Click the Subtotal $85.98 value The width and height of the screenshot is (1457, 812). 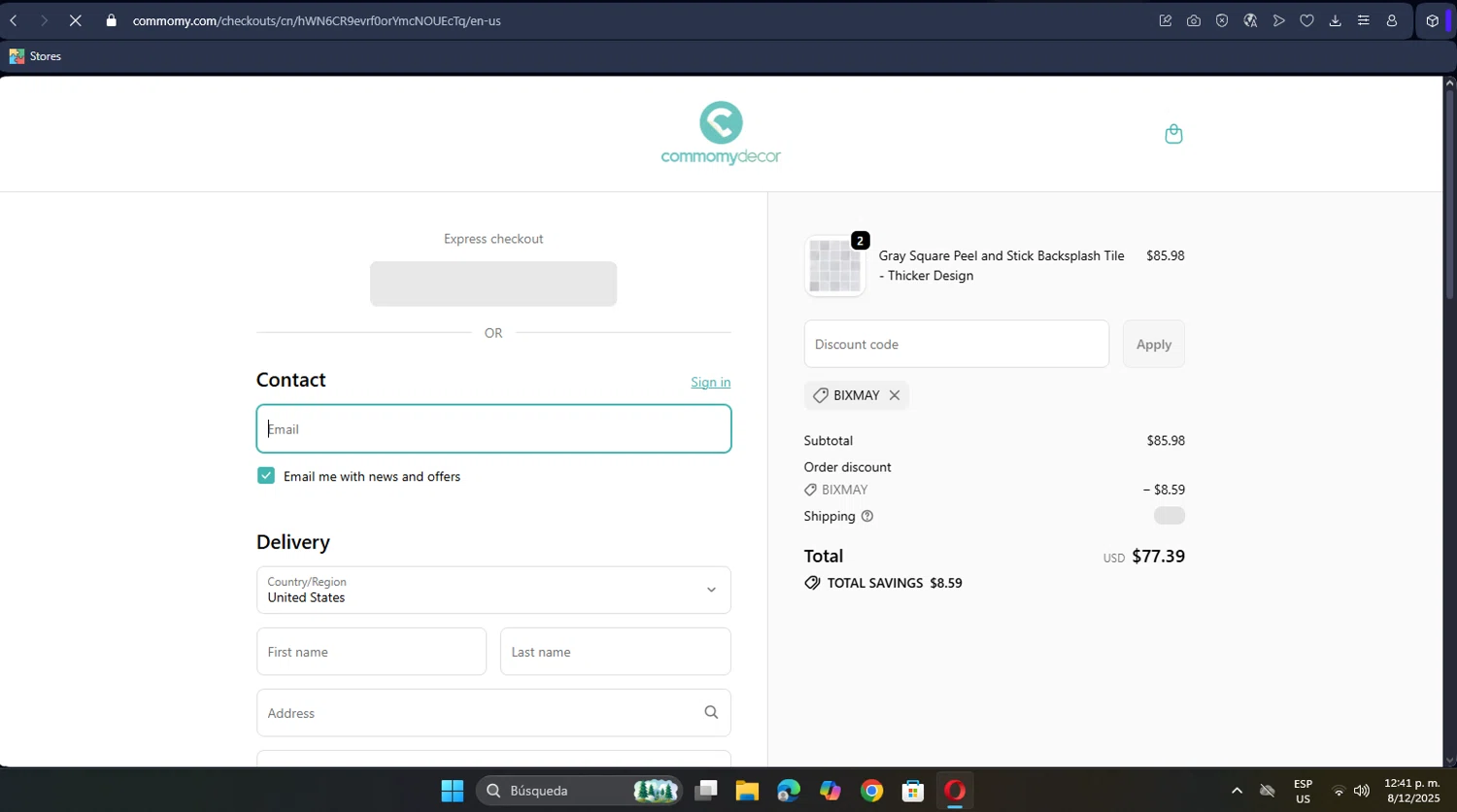tap(1166, 440)
